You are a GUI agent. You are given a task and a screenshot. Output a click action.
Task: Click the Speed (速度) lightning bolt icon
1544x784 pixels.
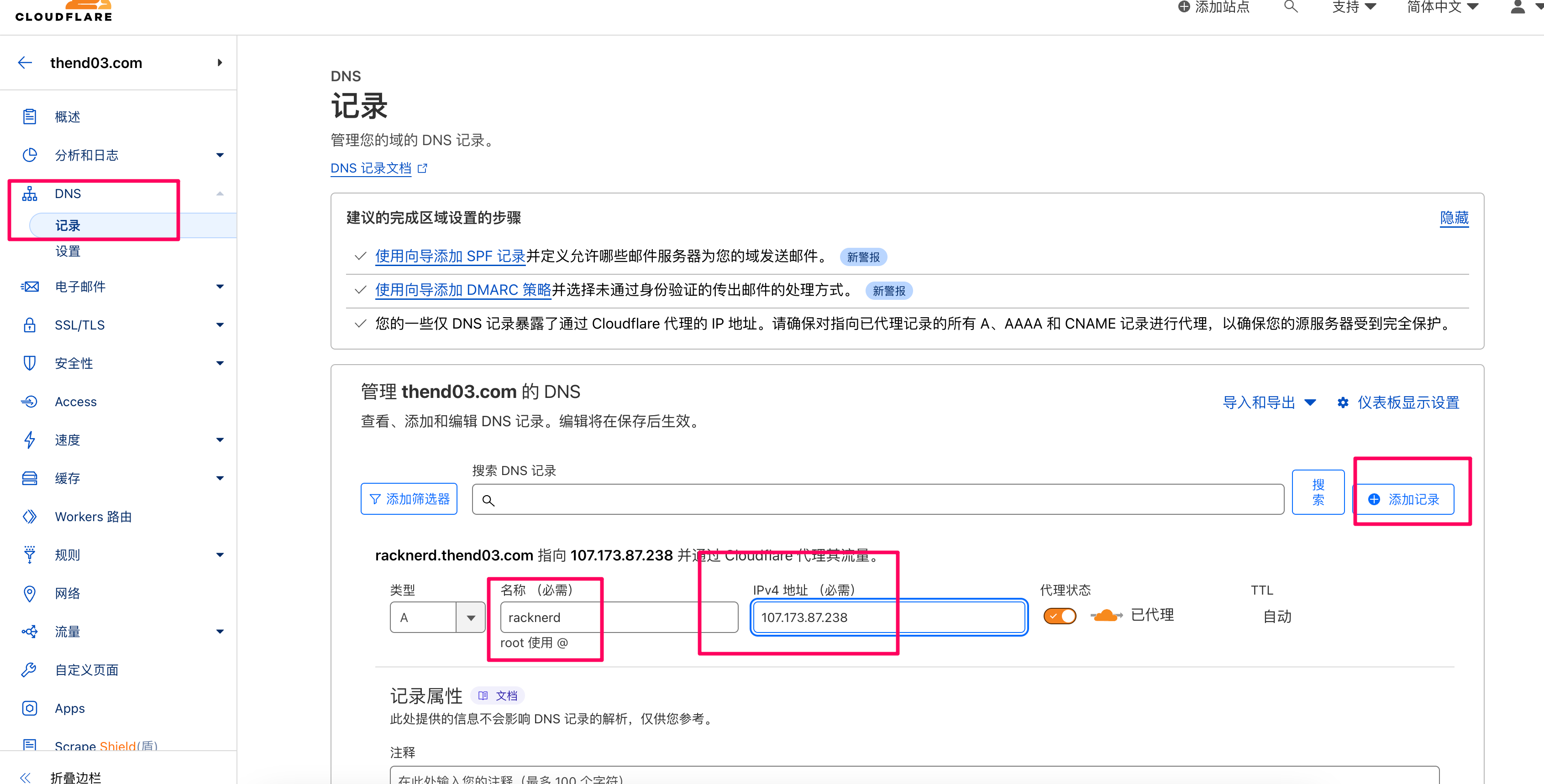29,439
